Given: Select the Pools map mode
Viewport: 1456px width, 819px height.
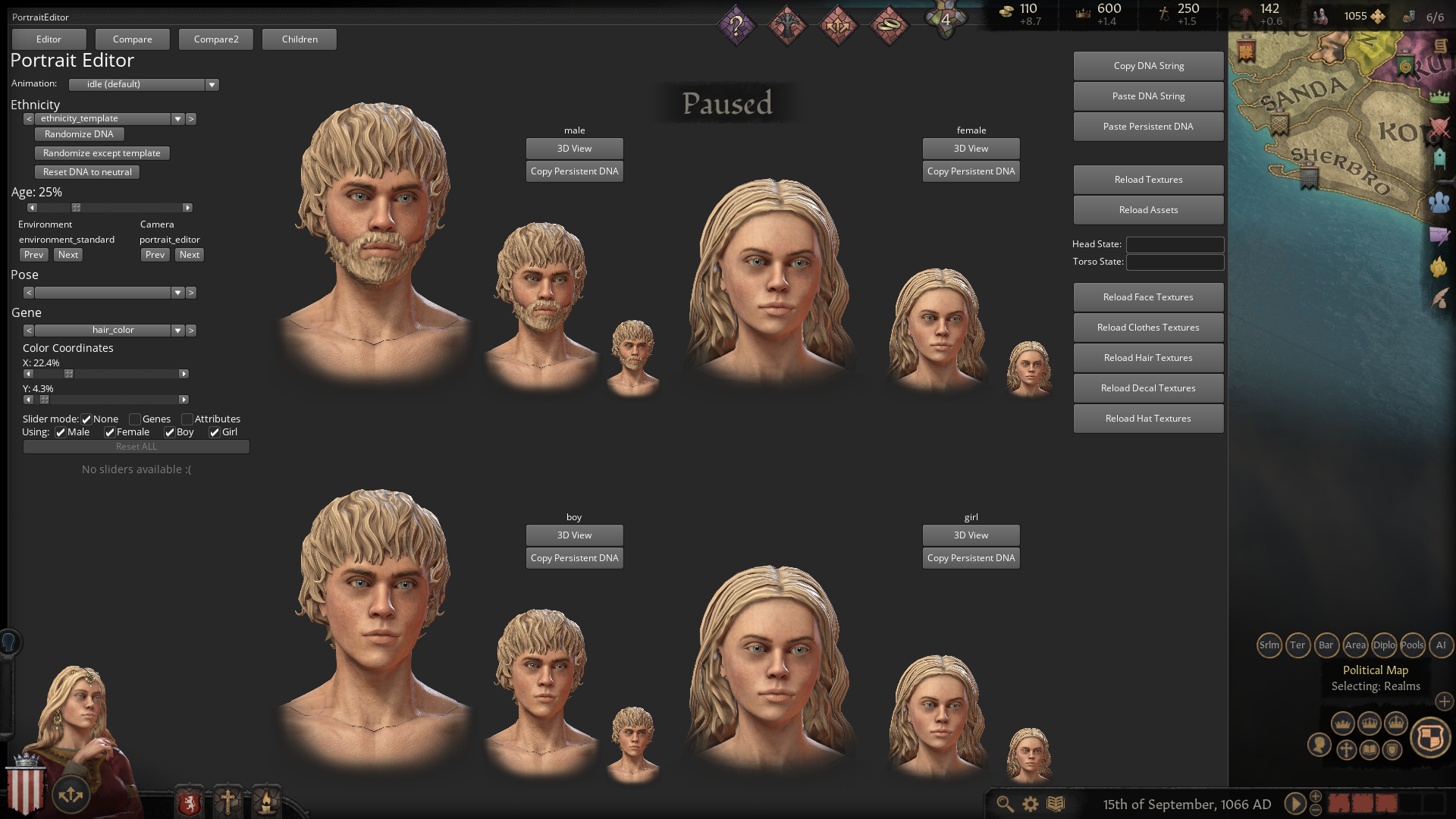Looking at the screenshot, I should coord(1412,645).
